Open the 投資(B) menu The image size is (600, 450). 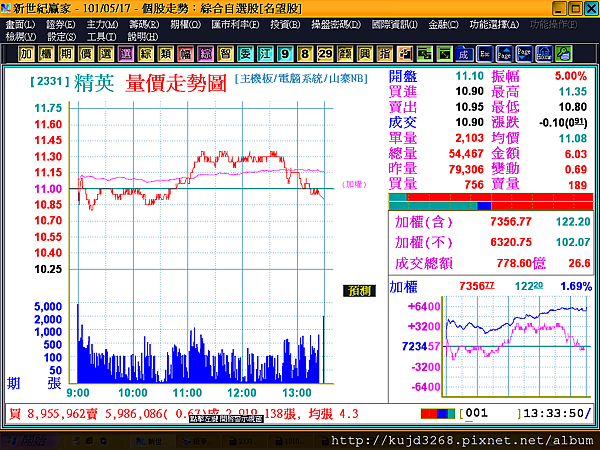pyautogui.click(x=285, y=25)
